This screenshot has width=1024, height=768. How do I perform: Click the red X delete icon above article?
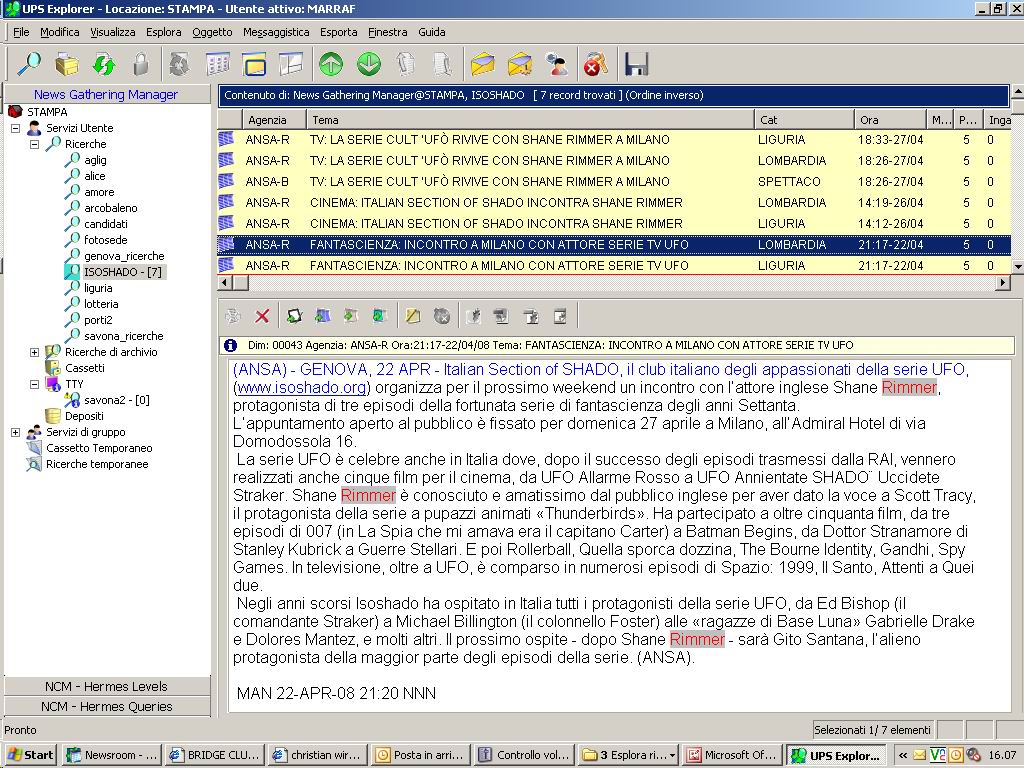coord(262,316)
